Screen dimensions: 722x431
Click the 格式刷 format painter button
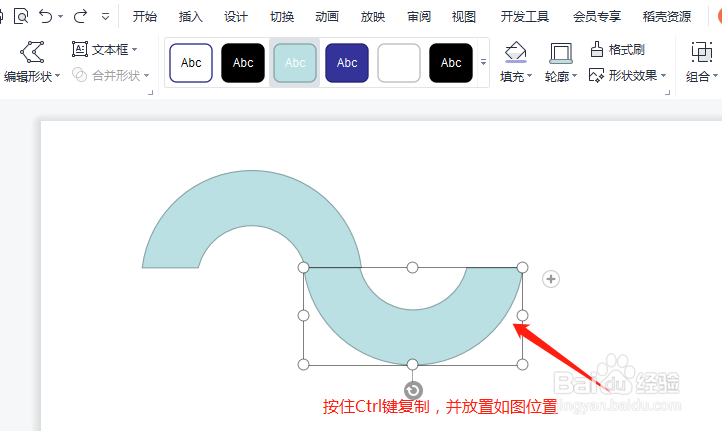pyautogui.click(x=617, y=49)
